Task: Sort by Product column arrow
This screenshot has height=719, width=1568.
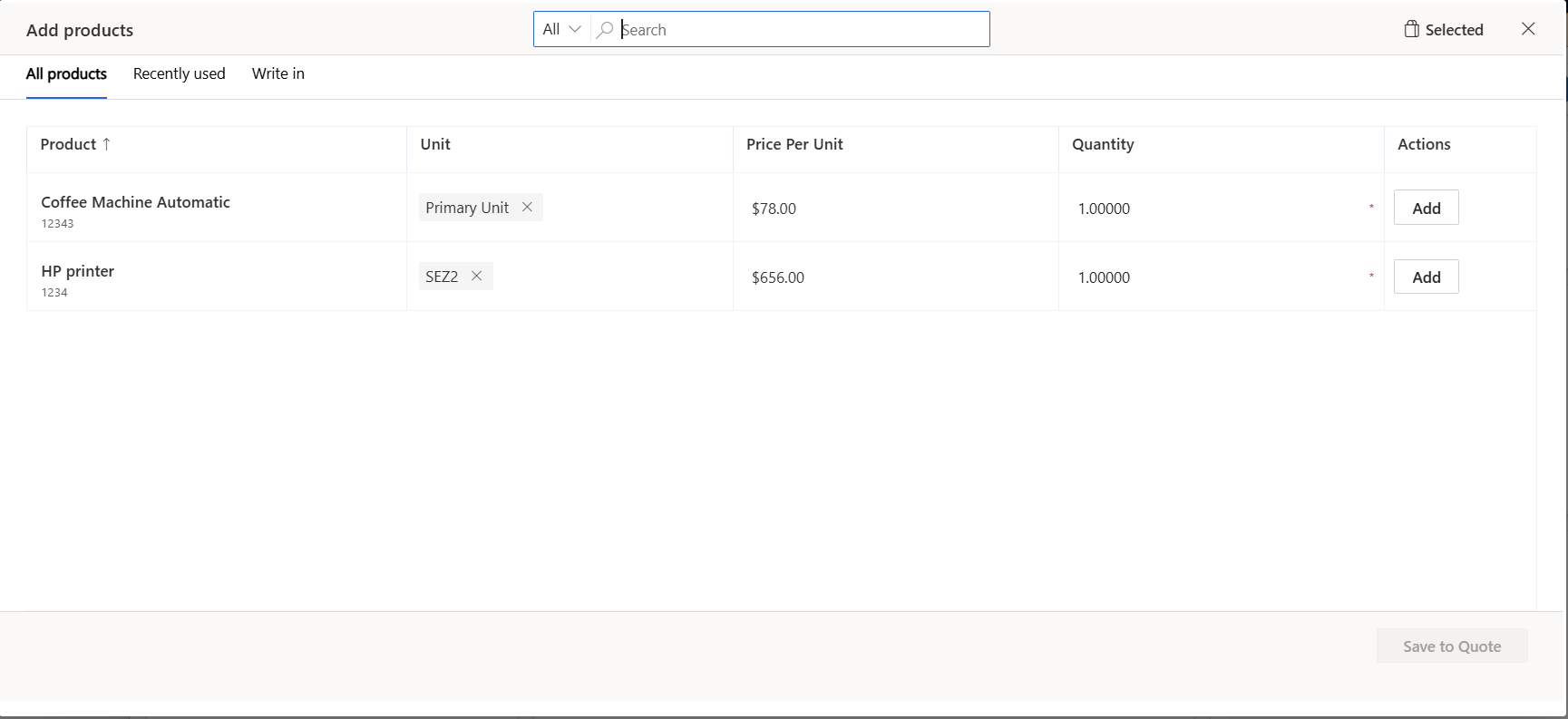Action: pos(106,144)
